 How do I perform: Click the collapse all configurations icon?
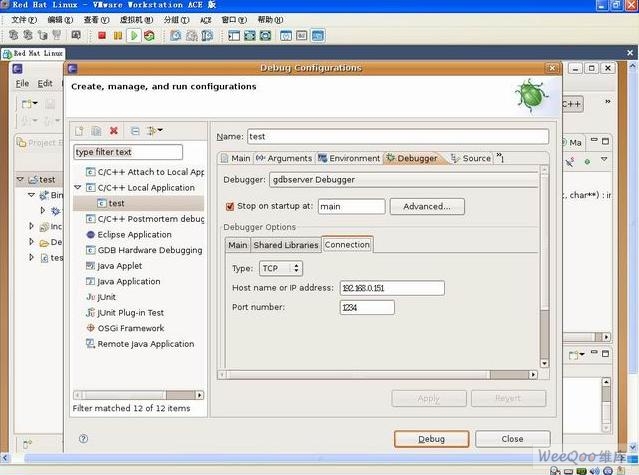point(135,131)
